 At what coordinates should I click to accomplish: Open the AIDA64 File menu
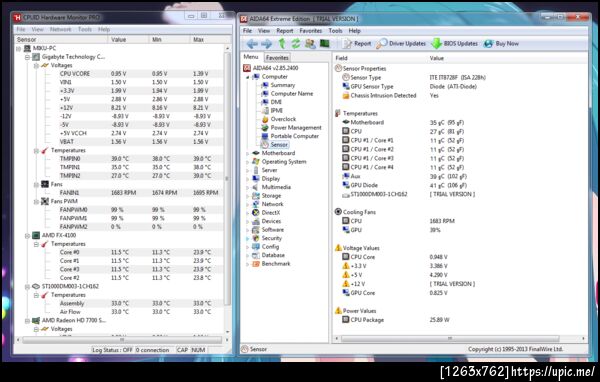pyautogui.click(x=248, y=31)
